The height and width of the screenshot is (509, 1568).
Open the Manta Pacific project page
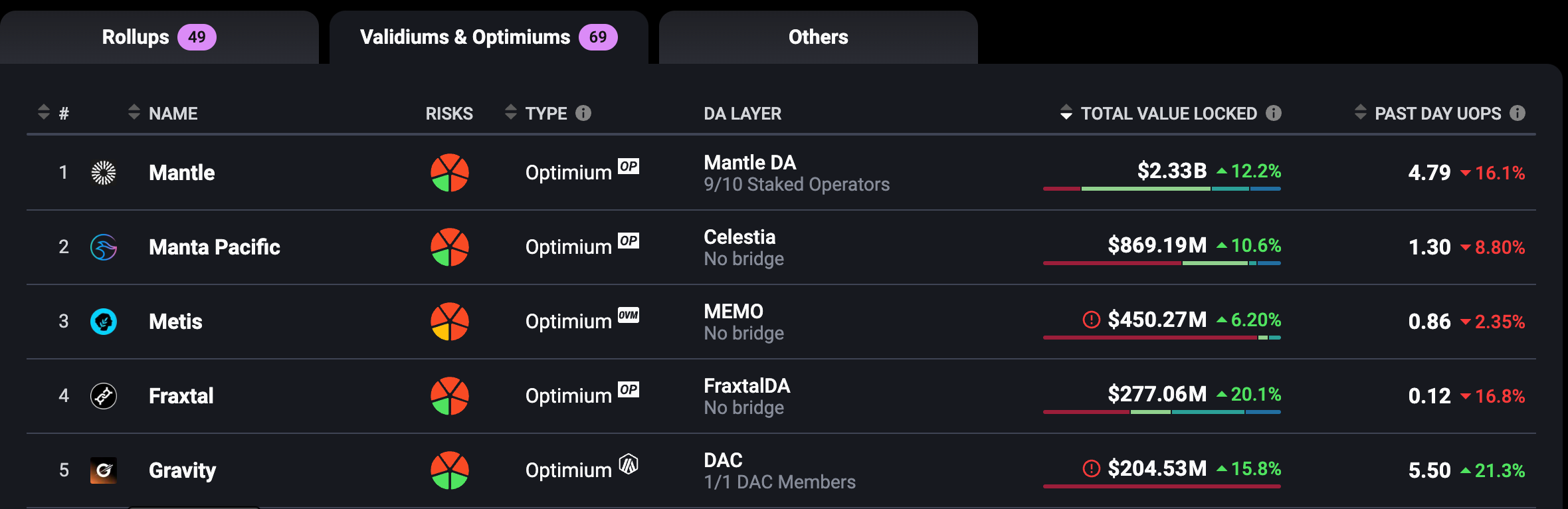pos(215,247)
